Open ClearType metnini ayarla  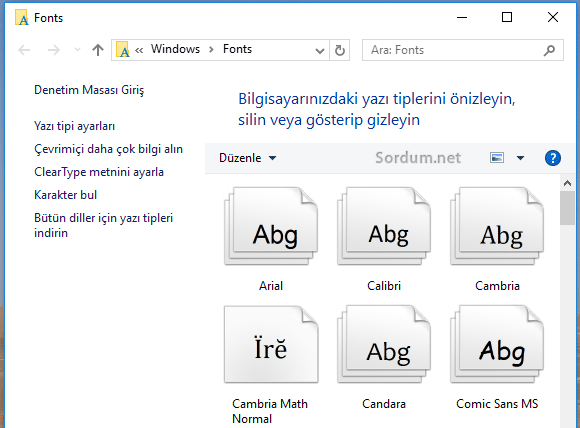(x=99, y=172)
